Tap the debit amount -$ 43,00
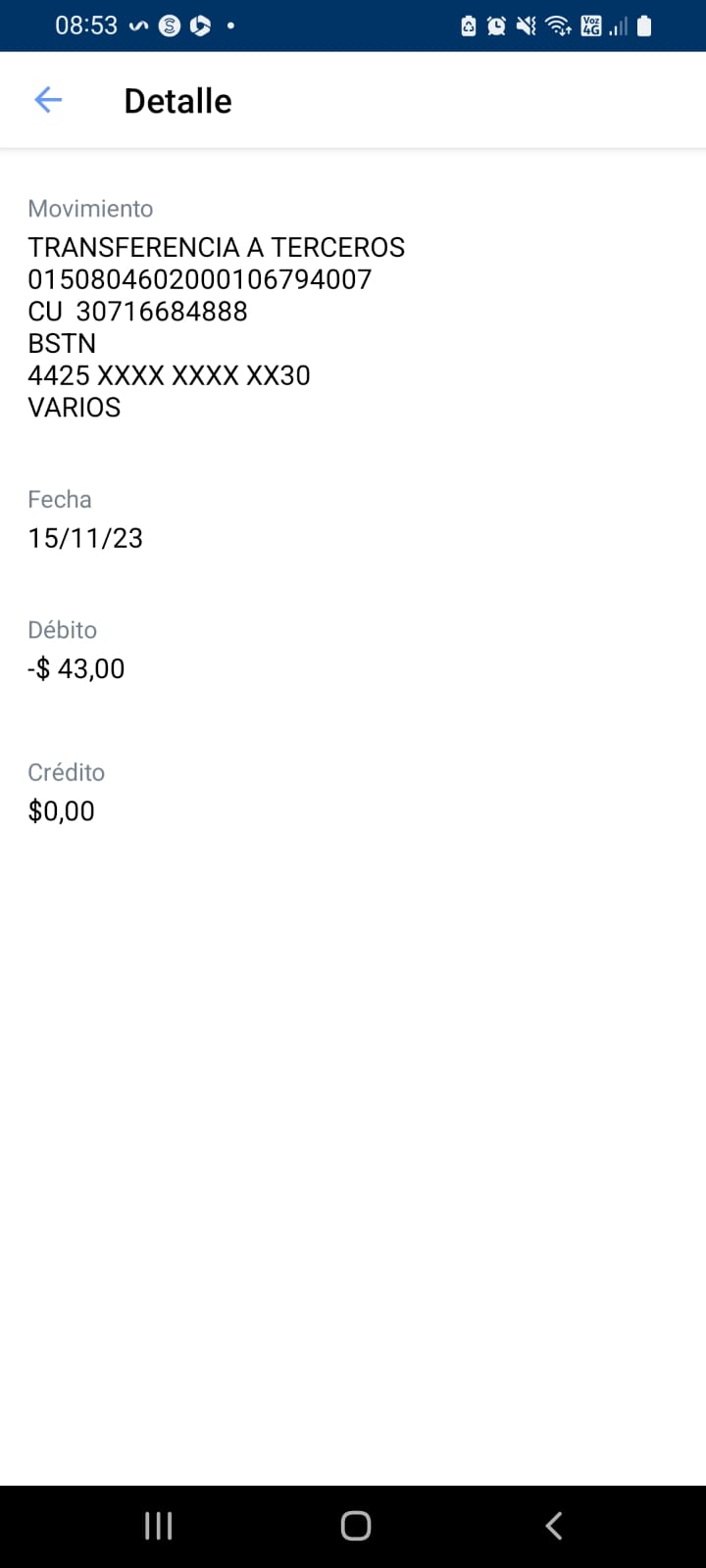This screenshot has height=1568, width=706. [x=76, y=668]
